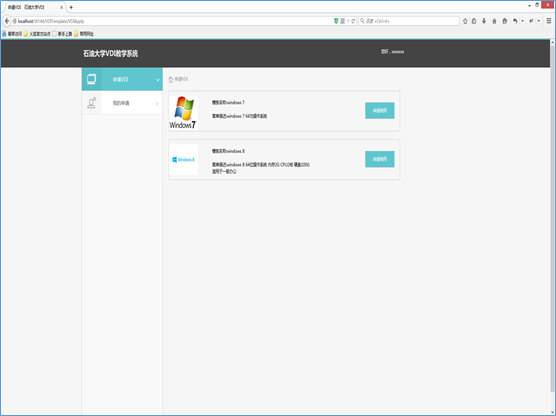Select the 申请VDI sidebar menu item
This screenshot has width=556, height=416.
(122, 79)
